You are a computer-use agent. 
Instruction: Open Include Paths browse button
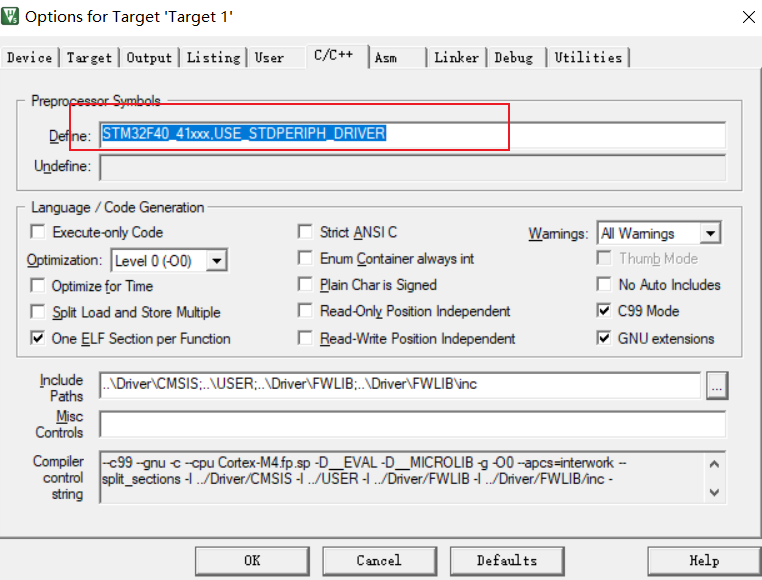[717, 386]
